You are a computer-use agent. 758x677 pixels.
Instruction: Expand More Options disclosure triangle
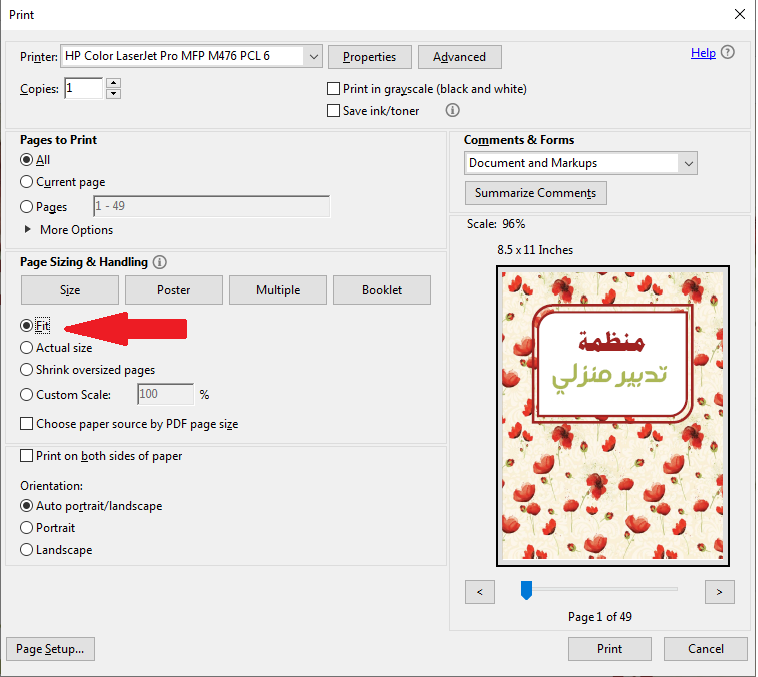[27, 230]
